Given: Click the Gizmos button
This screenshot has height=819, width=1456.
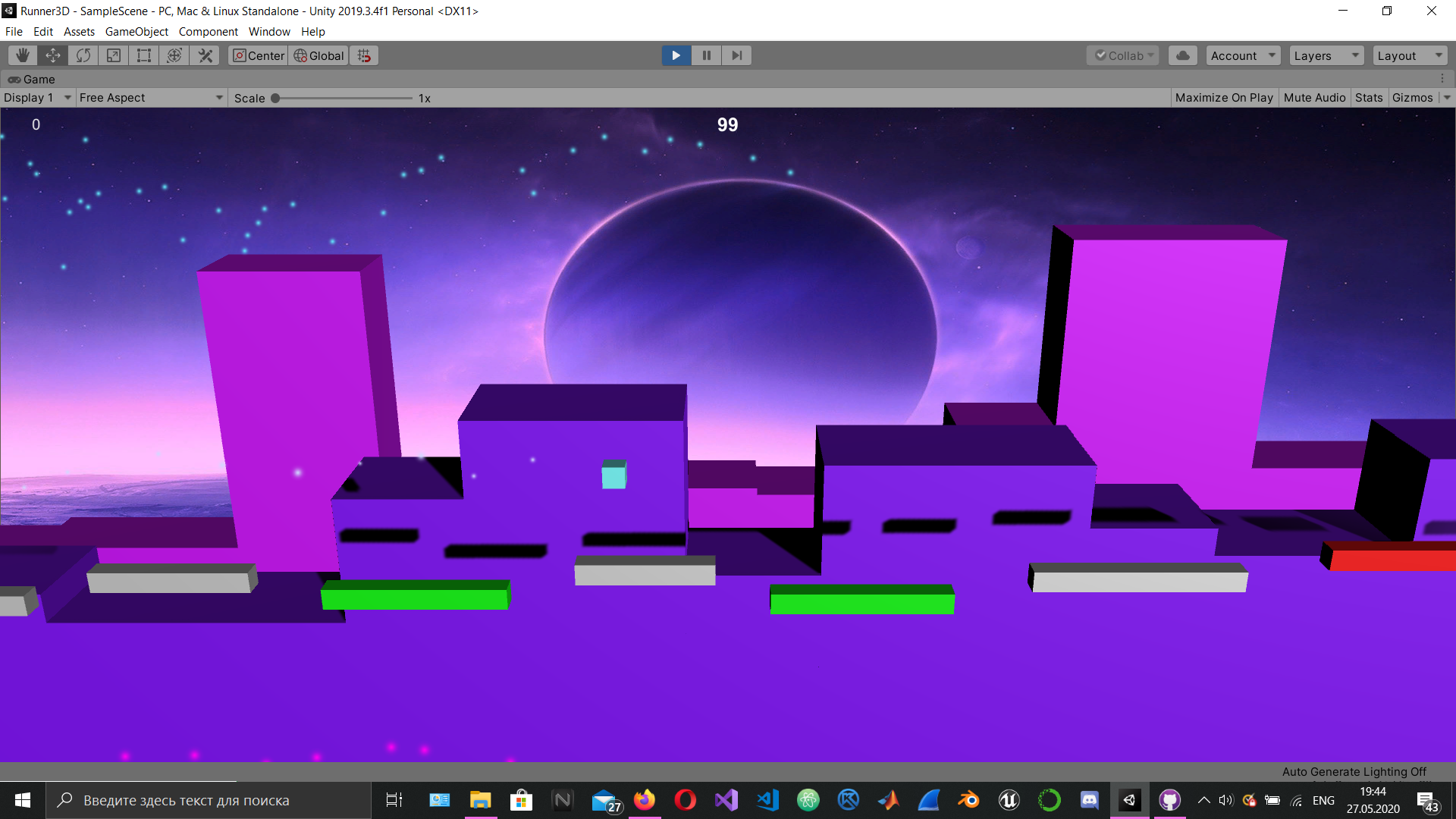Looking at the screenshot, I should (x=1412, y=98).
